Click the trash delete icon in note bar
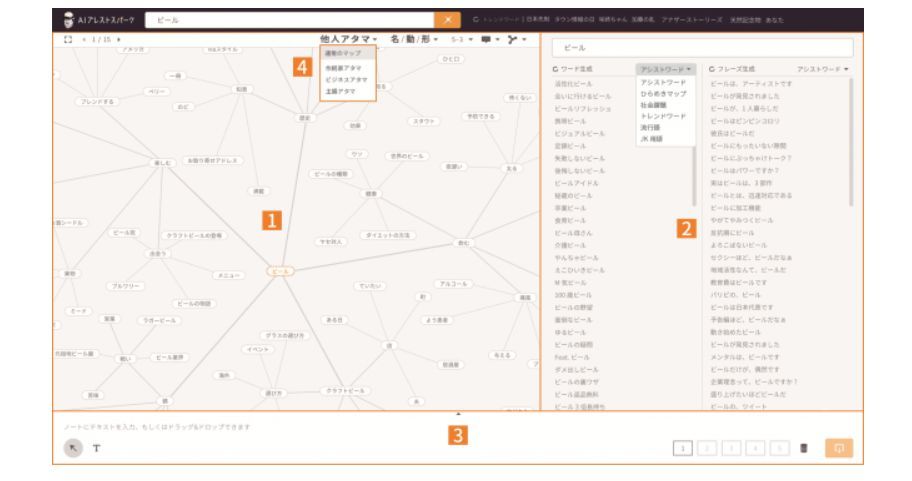912x481 pixels. [804, 448]
